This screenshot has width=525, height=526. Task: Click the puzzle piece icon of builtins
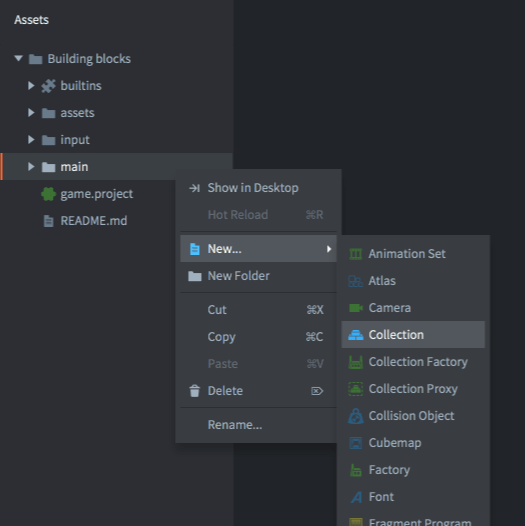[x=48, y=86]
